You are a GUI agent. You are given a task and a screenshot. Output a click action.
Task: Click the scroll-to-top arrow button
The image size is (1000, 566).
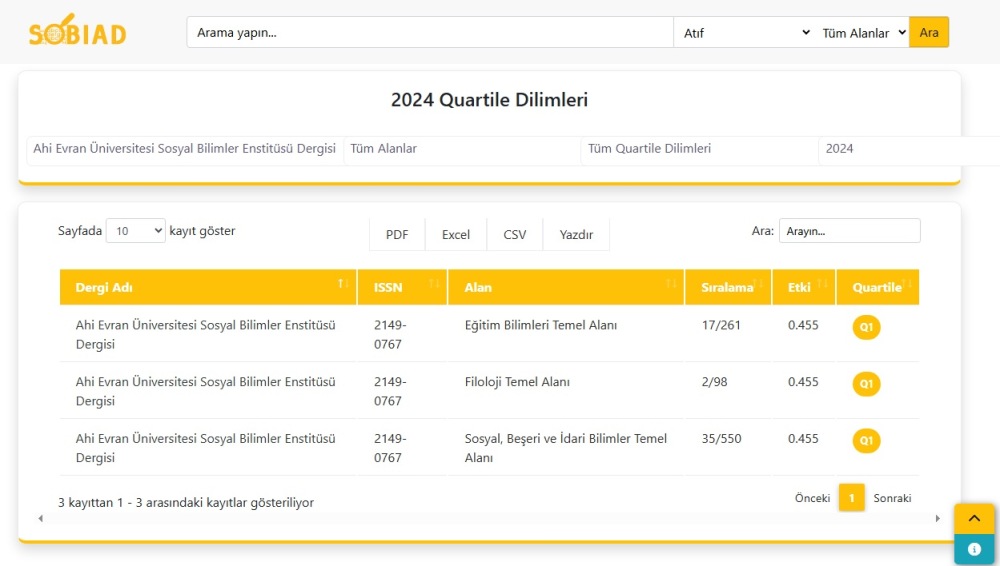[x=974, y=518]
